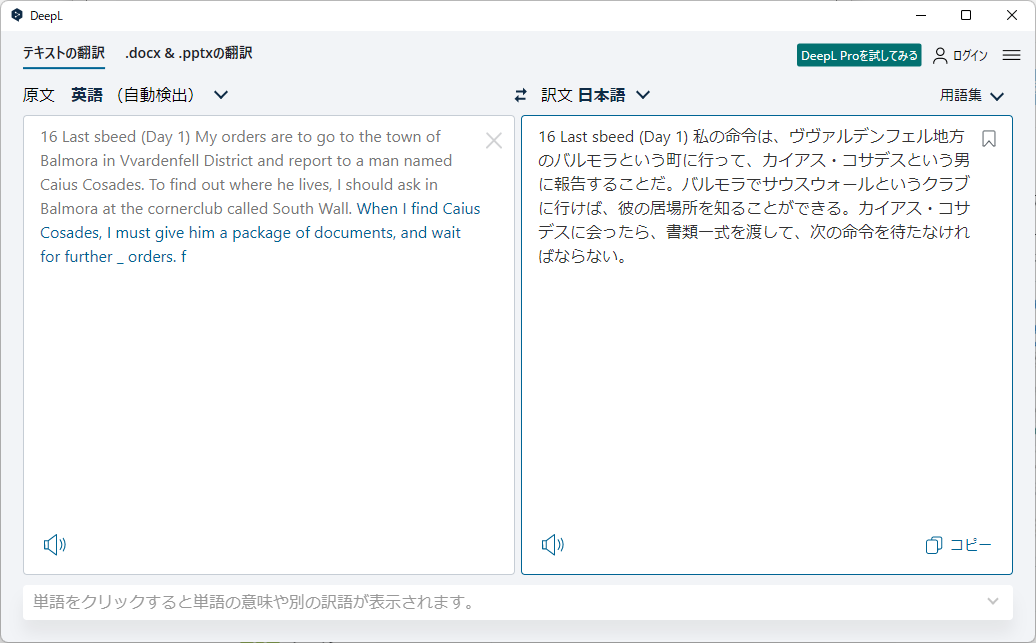Copy the Japanese translation
This screenshot has width=1036, height=643.
pyautogui.click(x=958, y=544)
